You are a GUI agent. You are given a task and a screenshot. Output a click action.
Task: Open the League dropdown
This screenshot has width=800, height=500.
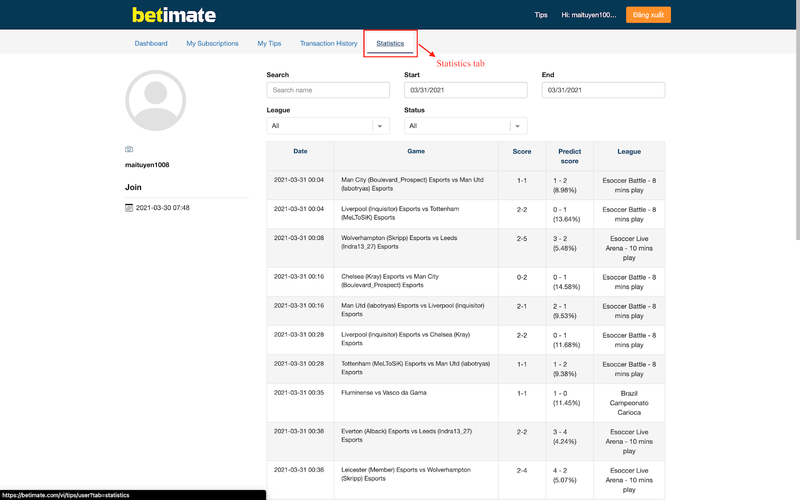pos(327,126)
